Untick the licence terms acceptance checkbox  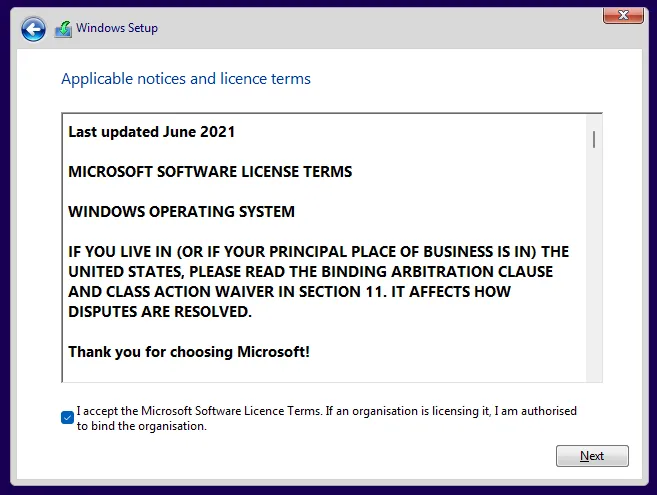67,418
